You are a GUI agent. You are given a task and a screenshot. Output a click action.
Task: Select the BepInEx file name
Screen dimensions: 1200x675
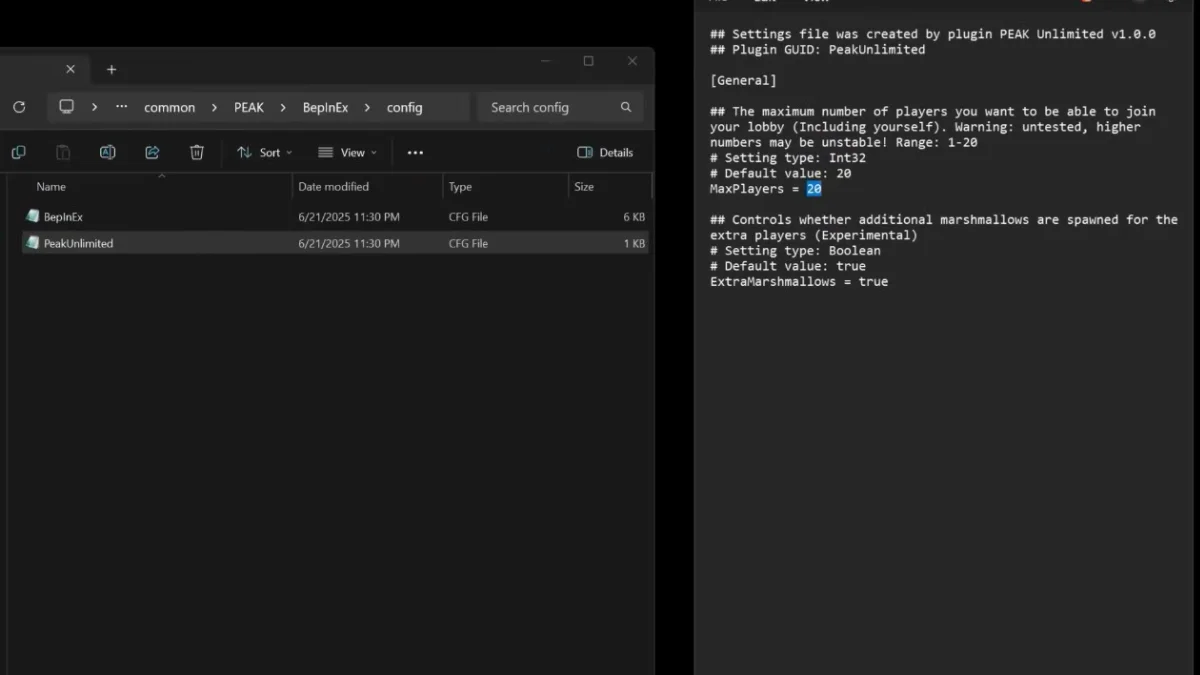(x=63, y=216)
